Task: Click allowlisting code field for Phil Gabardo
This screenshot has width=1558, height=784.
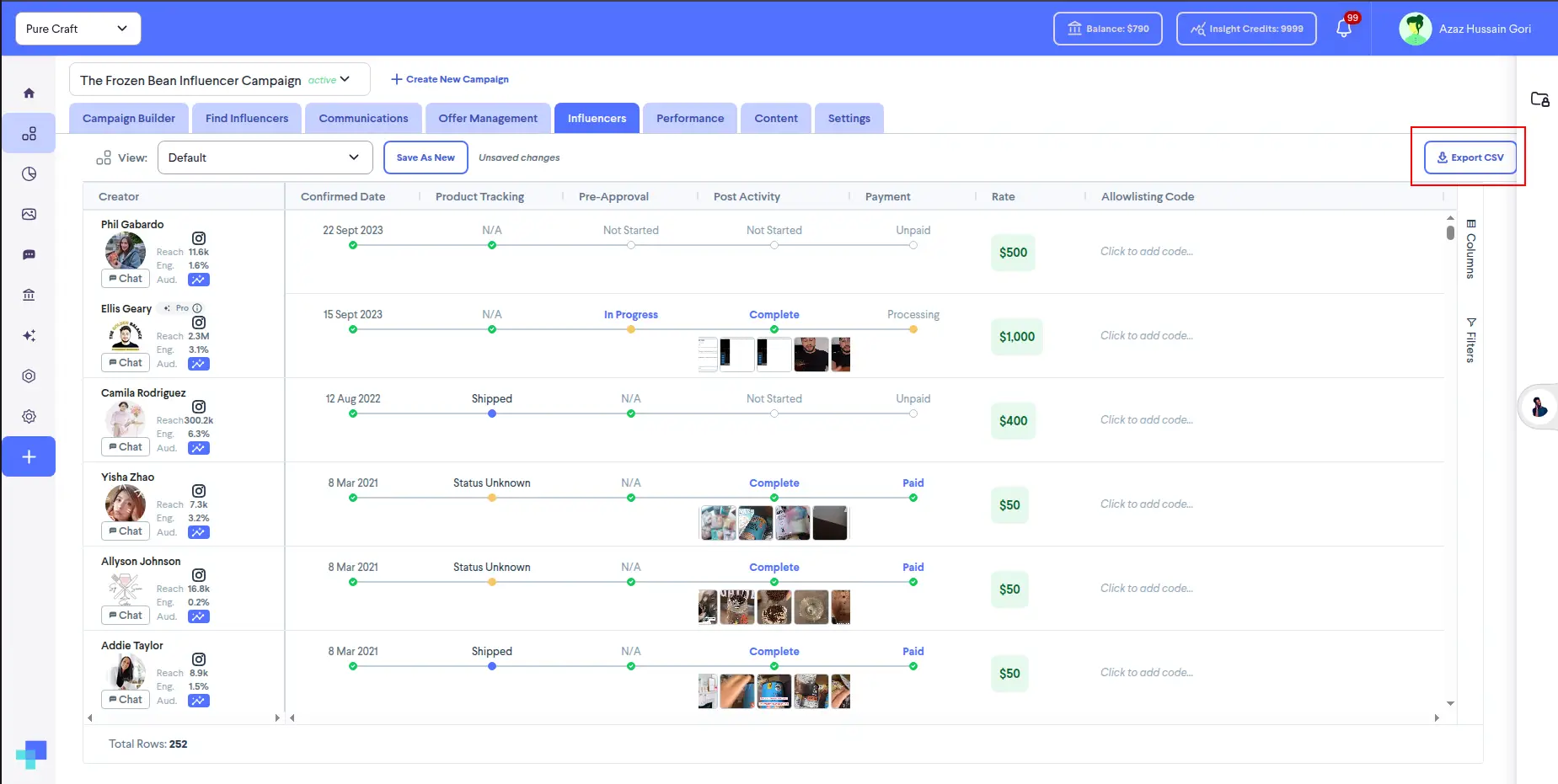Action: click(1147, 251)
